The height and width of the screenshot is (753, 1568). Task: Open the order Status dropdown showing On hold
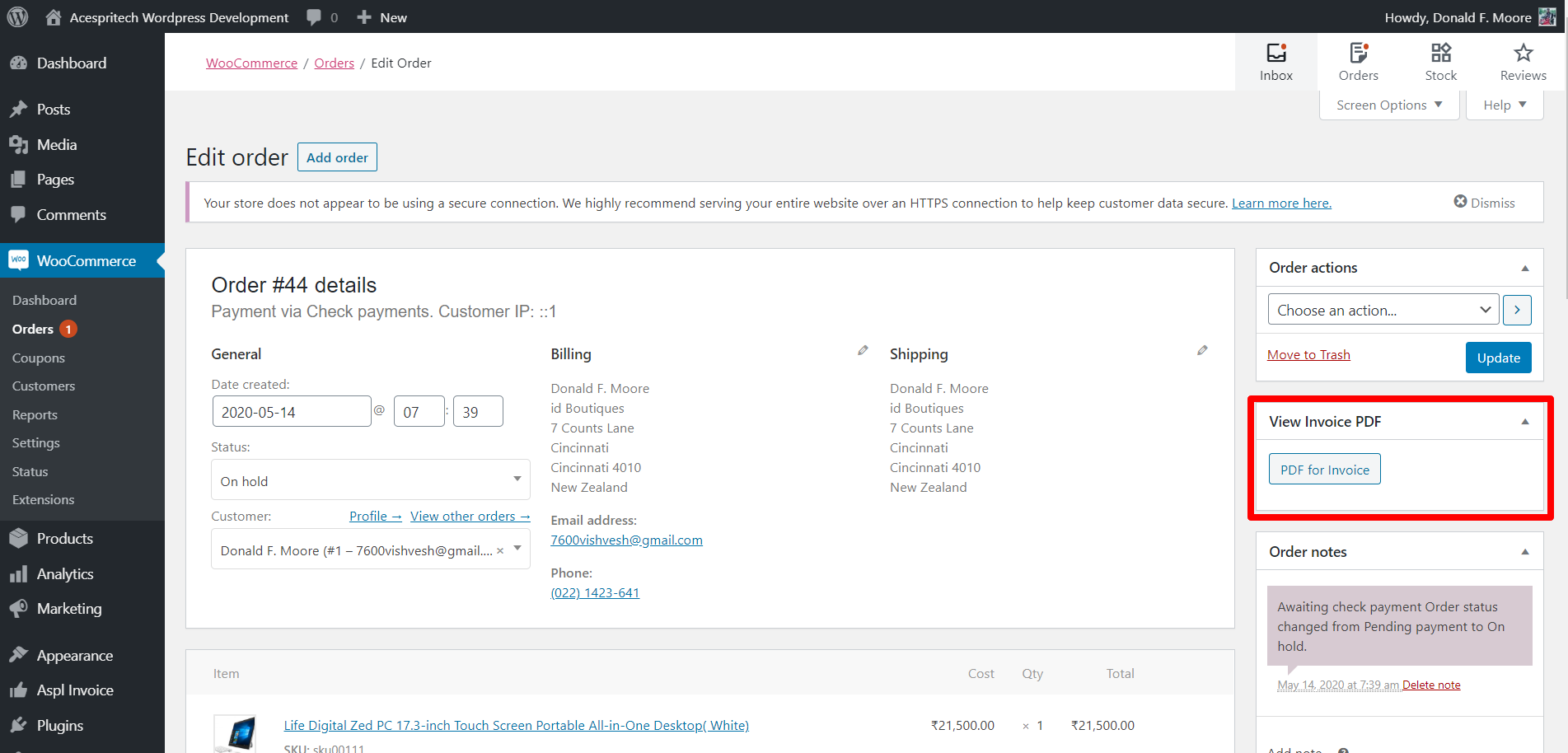point(371,480)
